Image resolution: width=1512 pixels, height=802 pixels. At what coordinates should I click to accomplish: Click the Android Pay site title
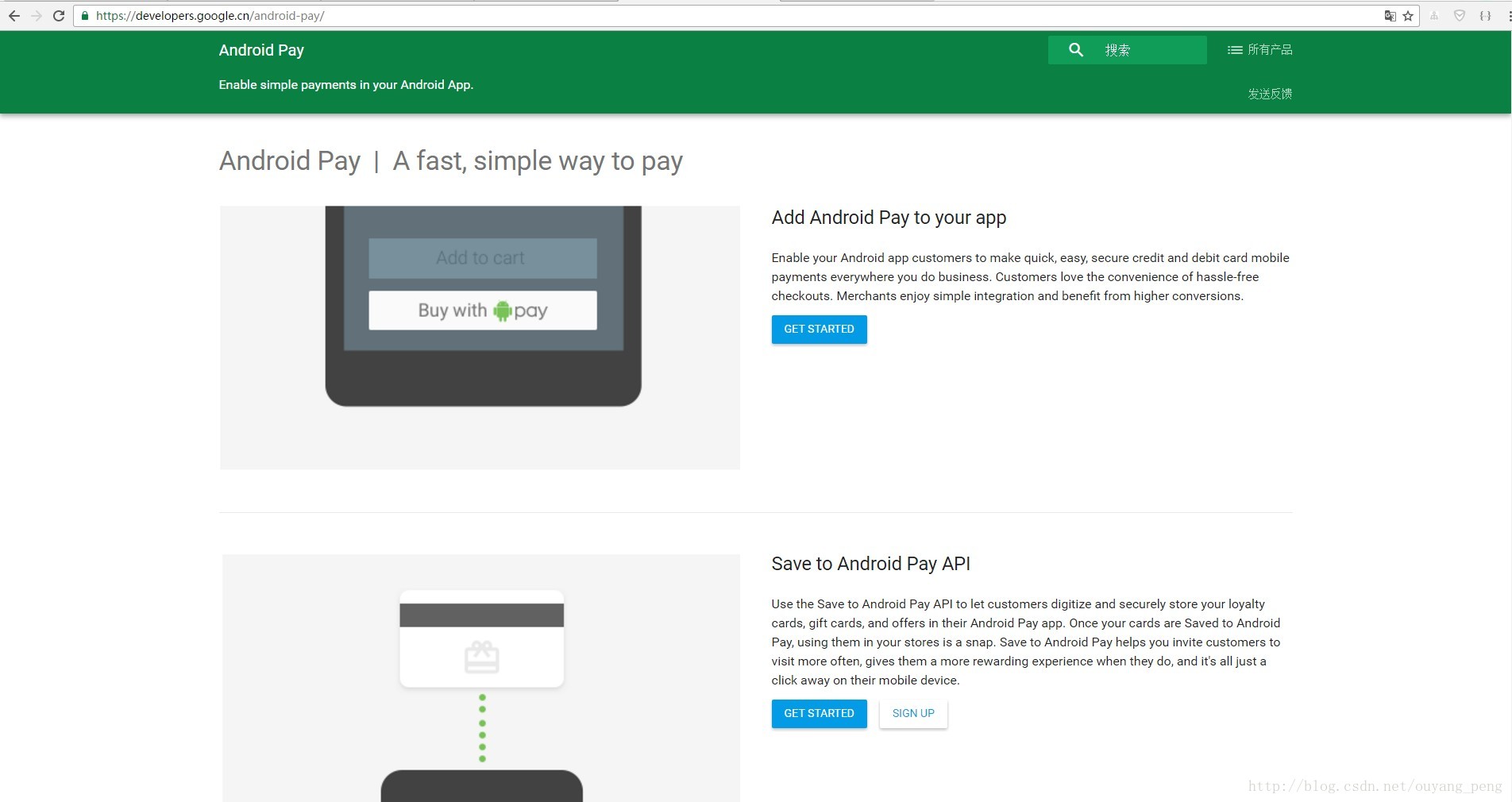(x=261, y=50)
